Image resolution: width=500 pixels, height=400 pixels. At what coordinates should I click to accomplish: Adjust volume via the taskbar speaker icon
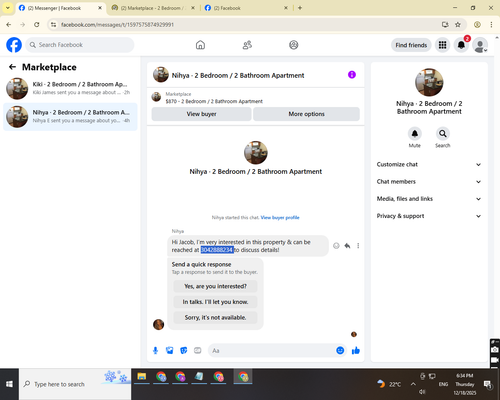[422, 392]
